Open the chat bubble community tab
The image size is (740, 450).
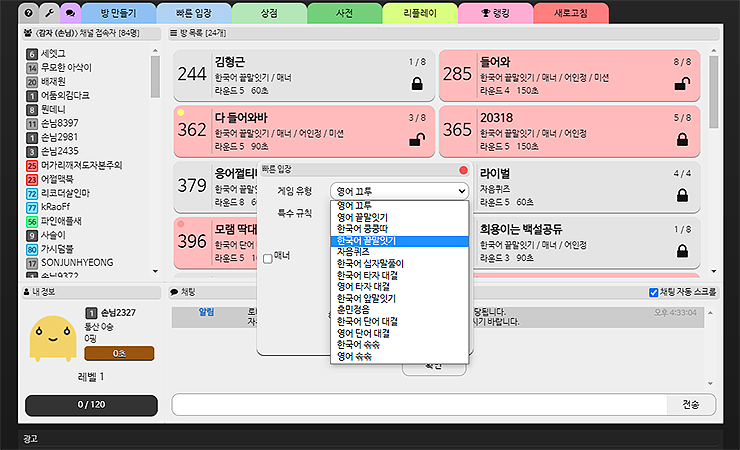[x=70, y=13]
